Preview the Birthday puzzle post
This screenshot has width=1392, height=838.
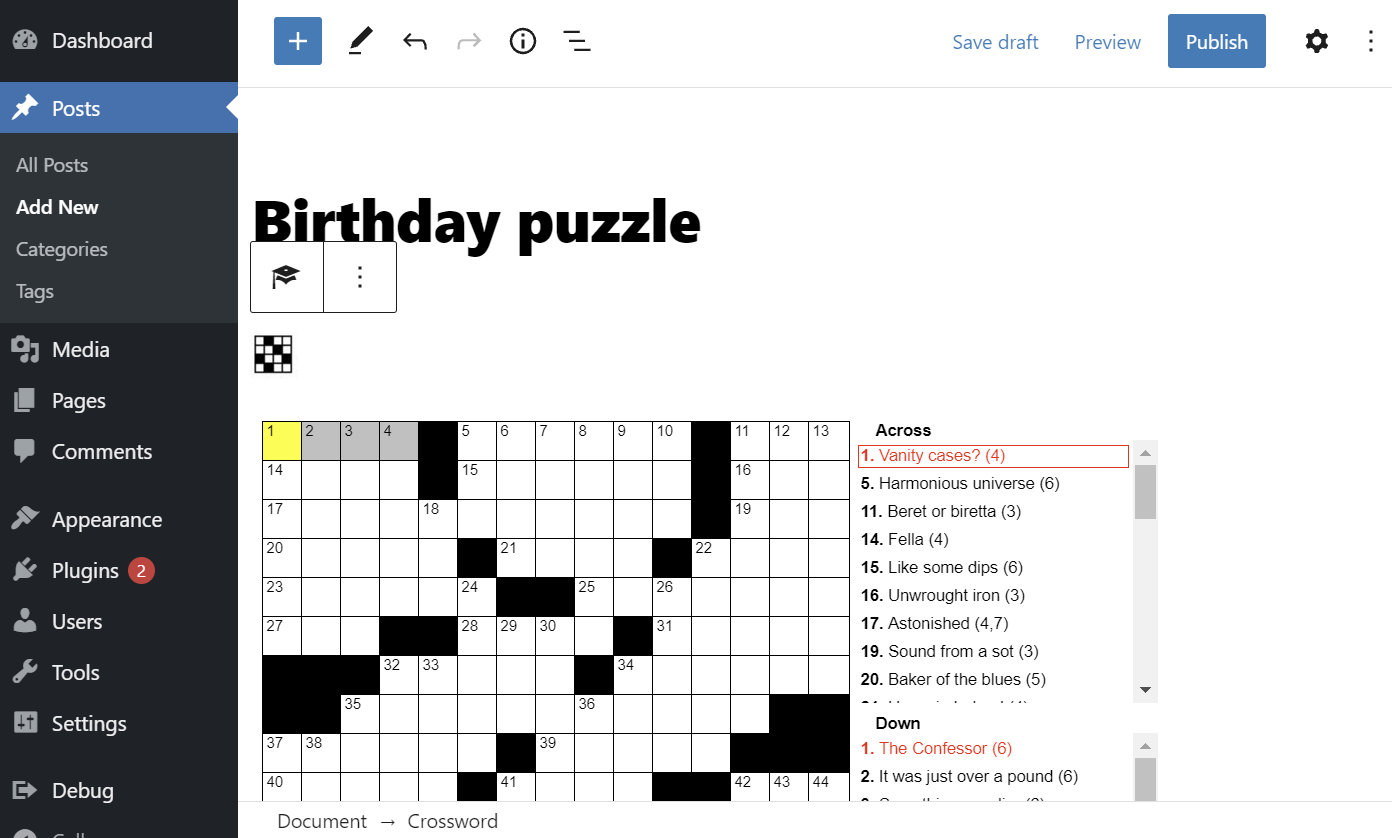1107,42
